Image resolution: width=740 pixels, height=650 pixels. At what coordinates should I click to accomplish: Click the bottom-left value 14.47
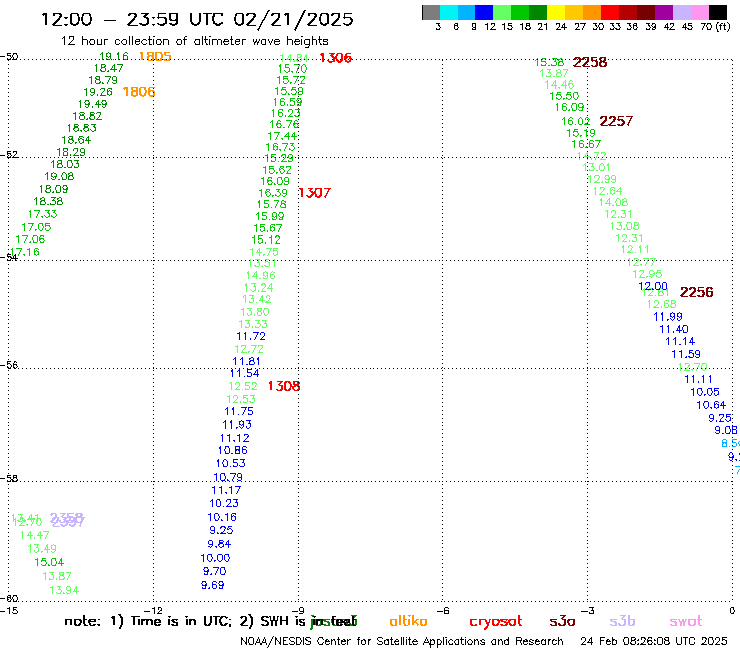34,535
